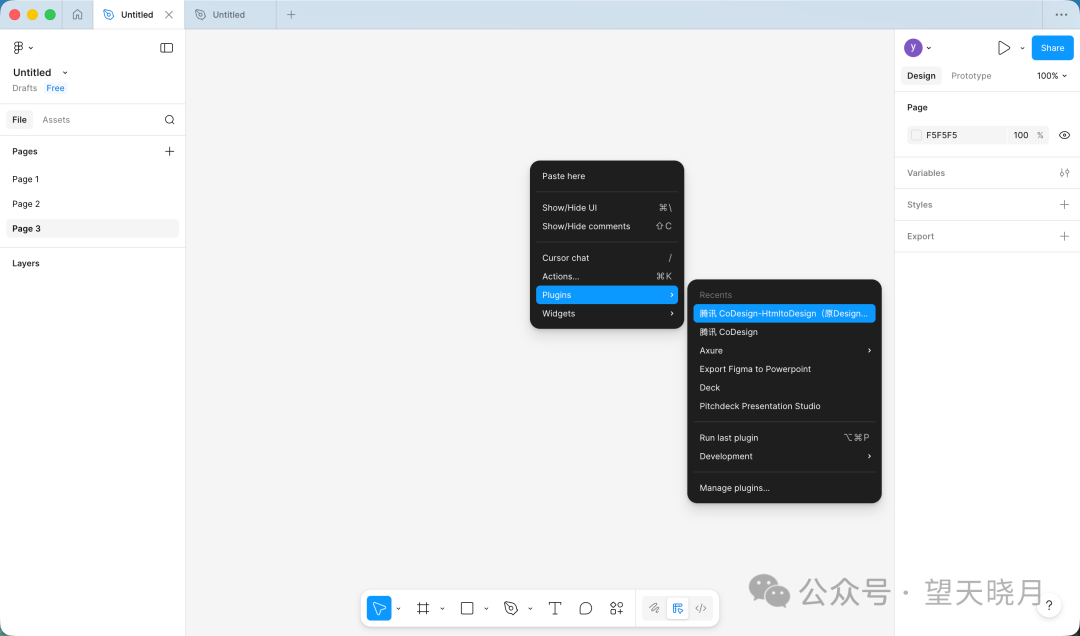Select the Pen tool
The height and width of the screenshot is (636, 1080).
(x=511, y=608)
